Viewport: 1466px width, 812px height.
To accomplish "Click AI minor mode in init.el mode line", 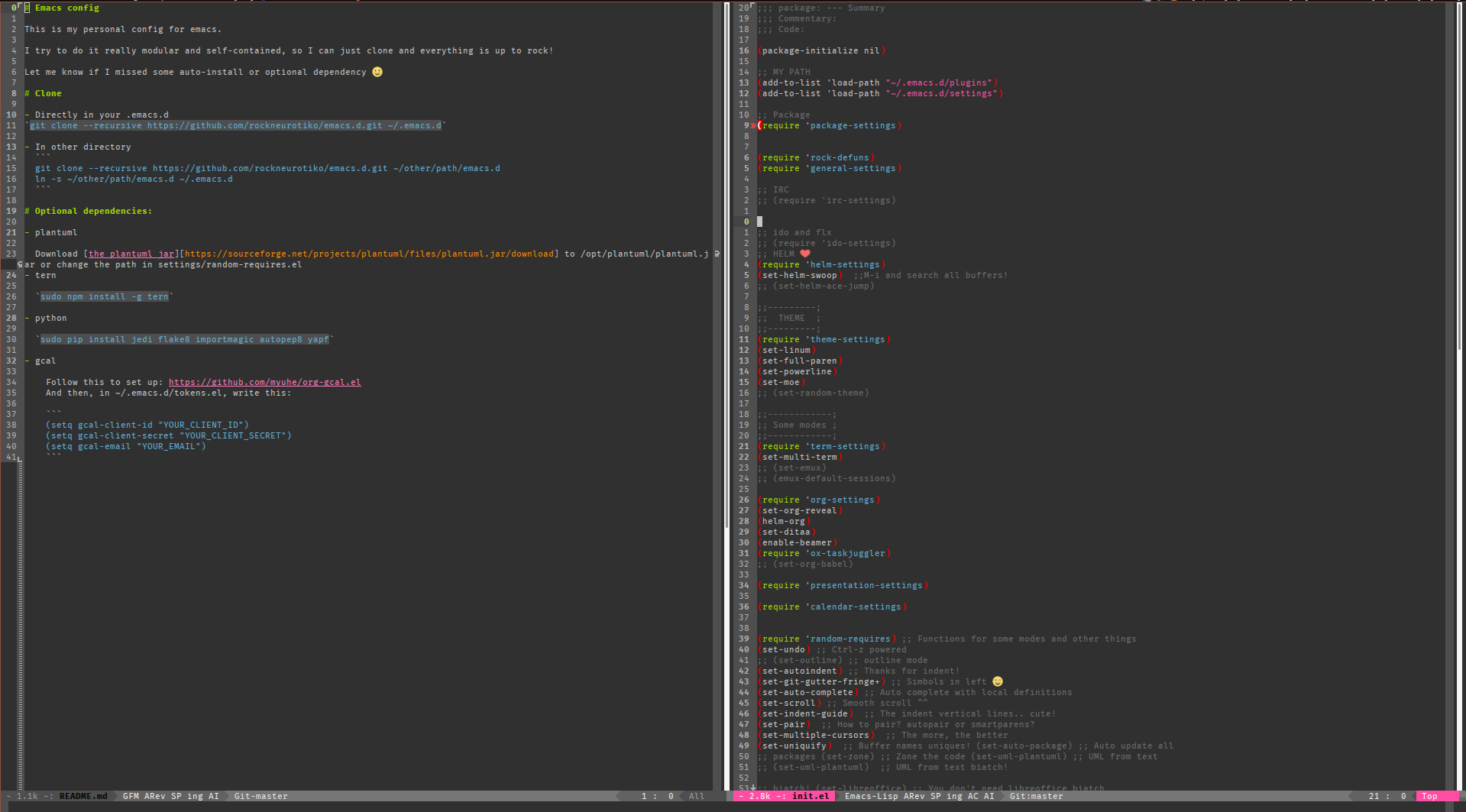I will [989, 796].
